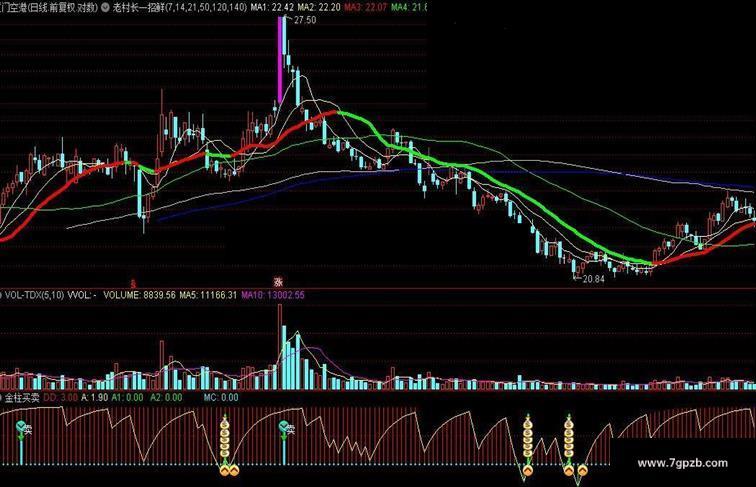Click the MA1: 22.42 value
756x487 pixels.
271,7
